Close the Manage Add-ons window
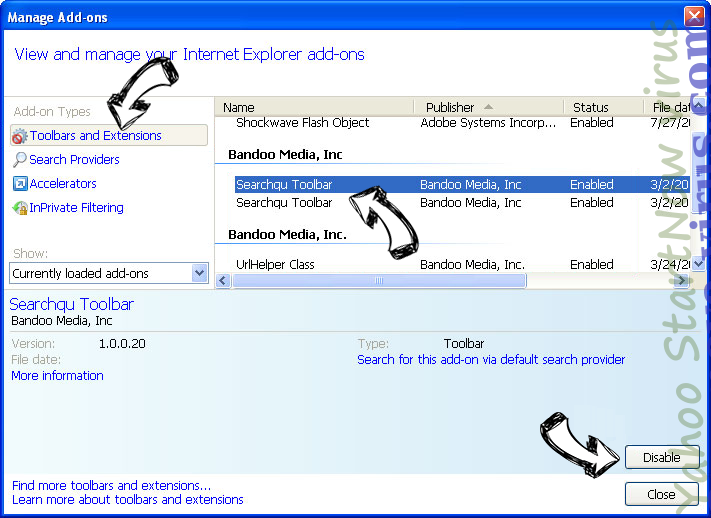711x518 pixels. tap(694, 17)
